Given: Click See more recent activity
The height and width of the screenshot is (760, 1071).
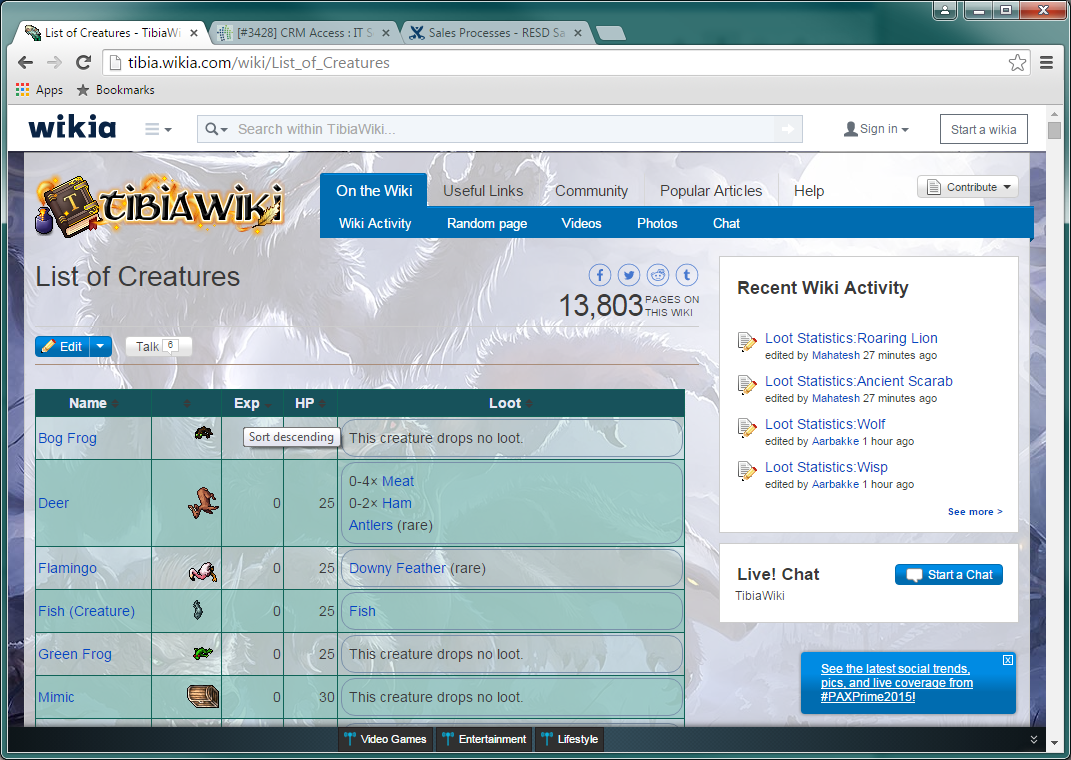Looking at the screenshot, I should coord(975,511).
